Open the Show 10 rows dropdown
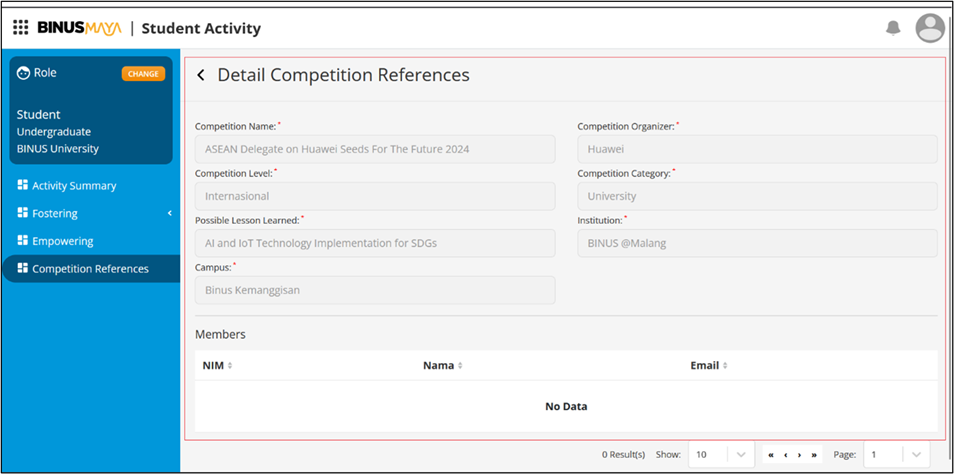 (x=721, y=455)
